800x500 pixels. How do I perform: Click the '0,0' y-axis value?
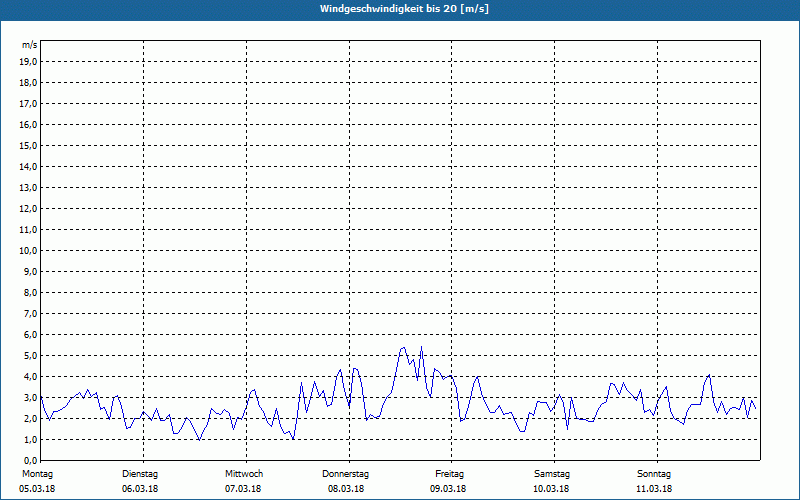(x=30, y=460)
